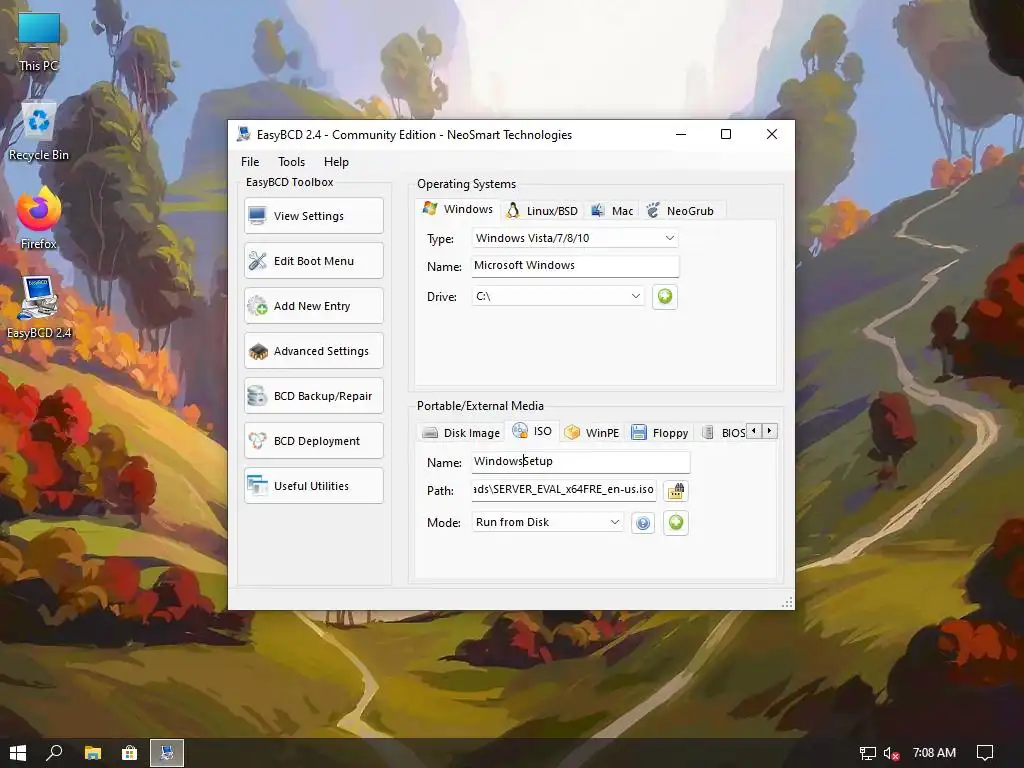Click the 7:08 AM clock
The width and height of the screenshot is (1024, 768).
[934, 753]
